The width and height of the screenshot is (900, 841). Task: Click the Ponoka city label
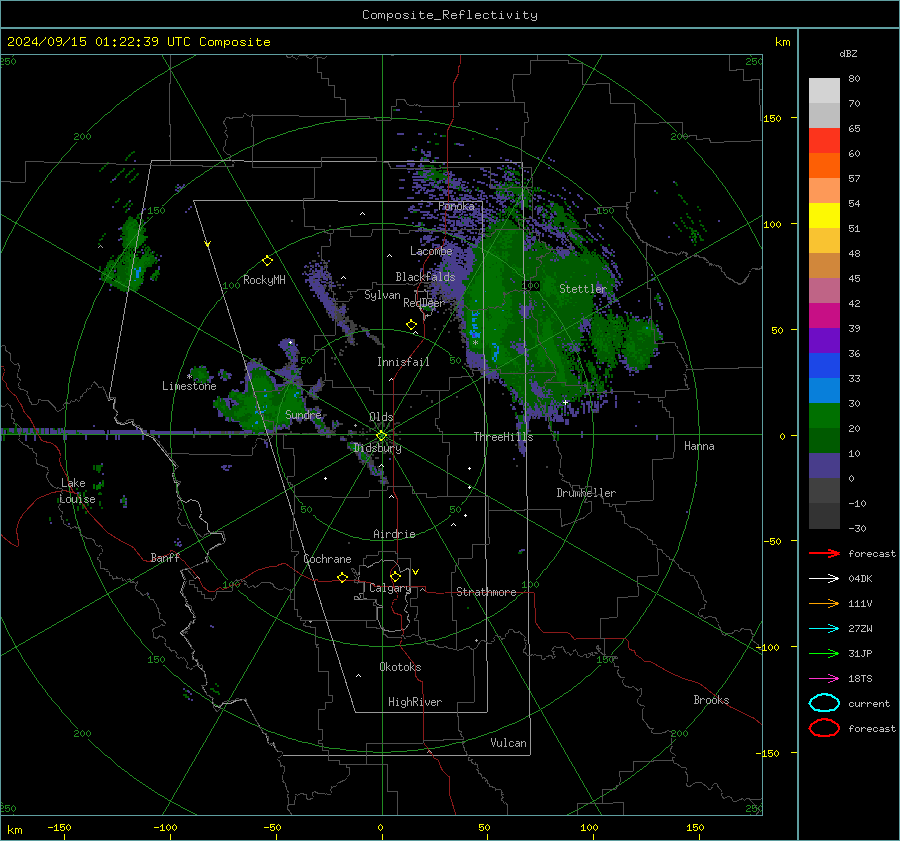pyautogui.click(x=456, y=206)
